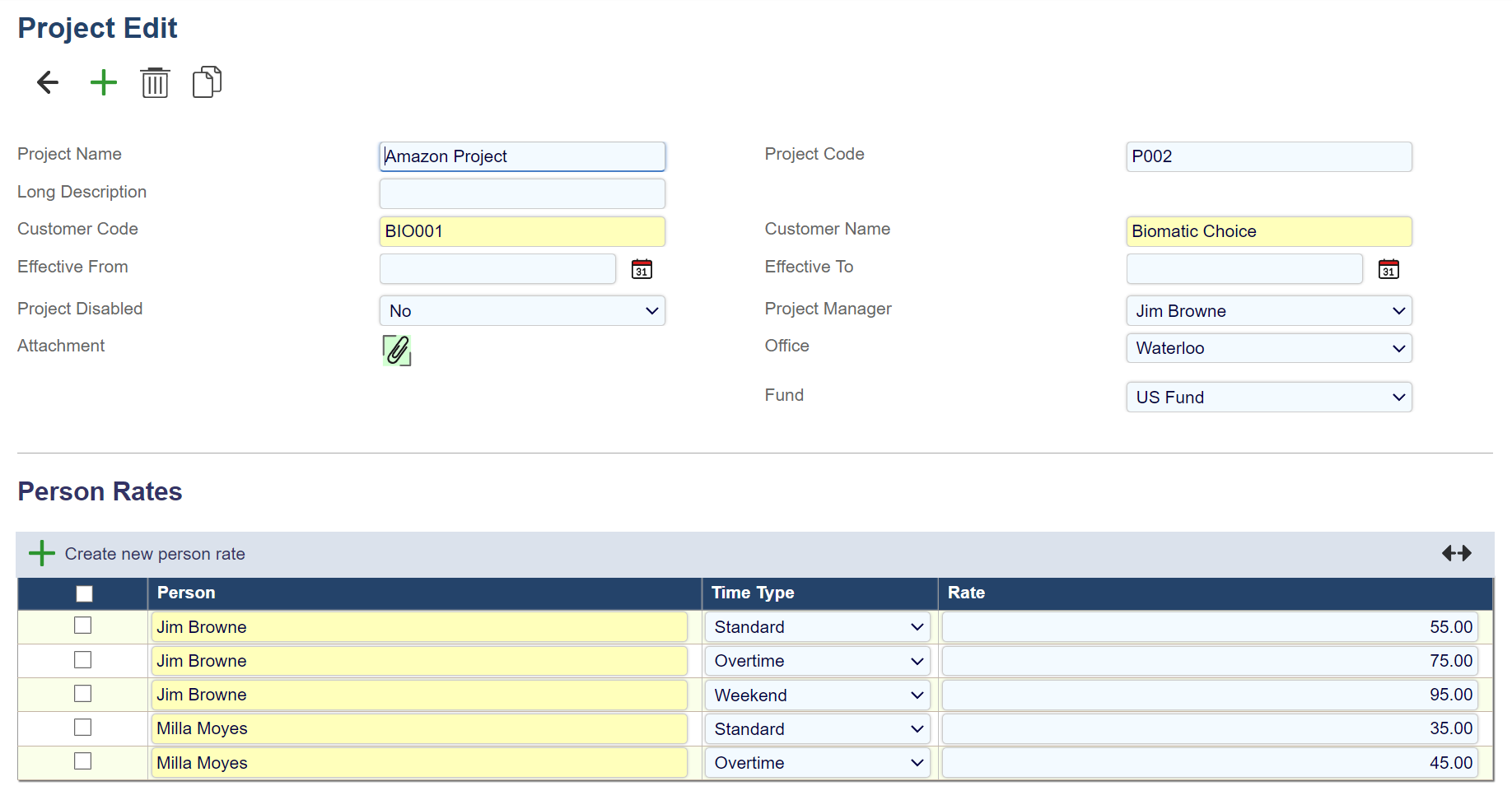Click the Person column header
Image resolution: width=1512 pixels, height=800 pixels.
pyautogui.click(x=186, y=593)
